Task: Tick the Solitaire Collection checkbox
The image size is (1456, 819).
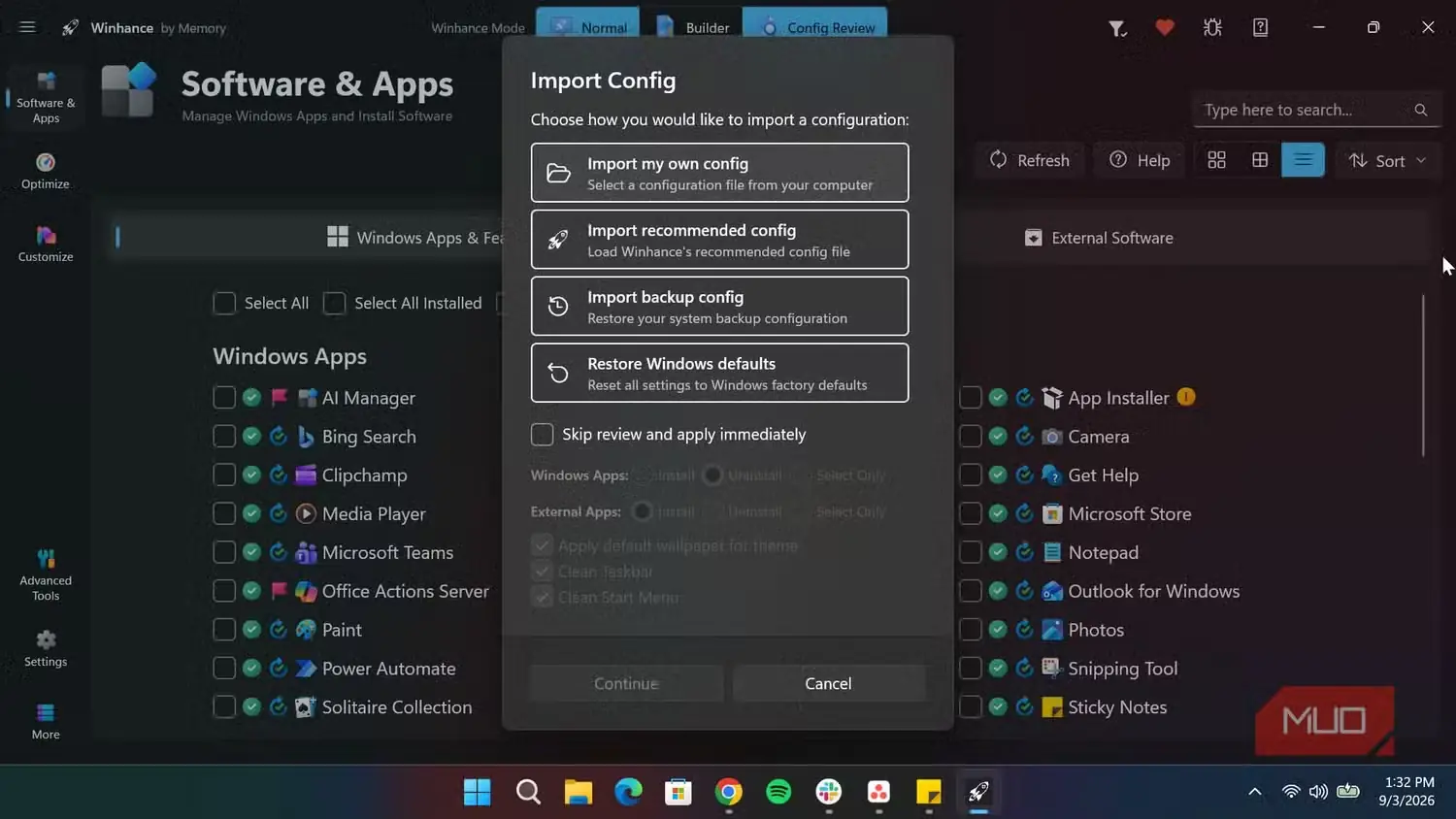Action: click(x=224, y=707)
